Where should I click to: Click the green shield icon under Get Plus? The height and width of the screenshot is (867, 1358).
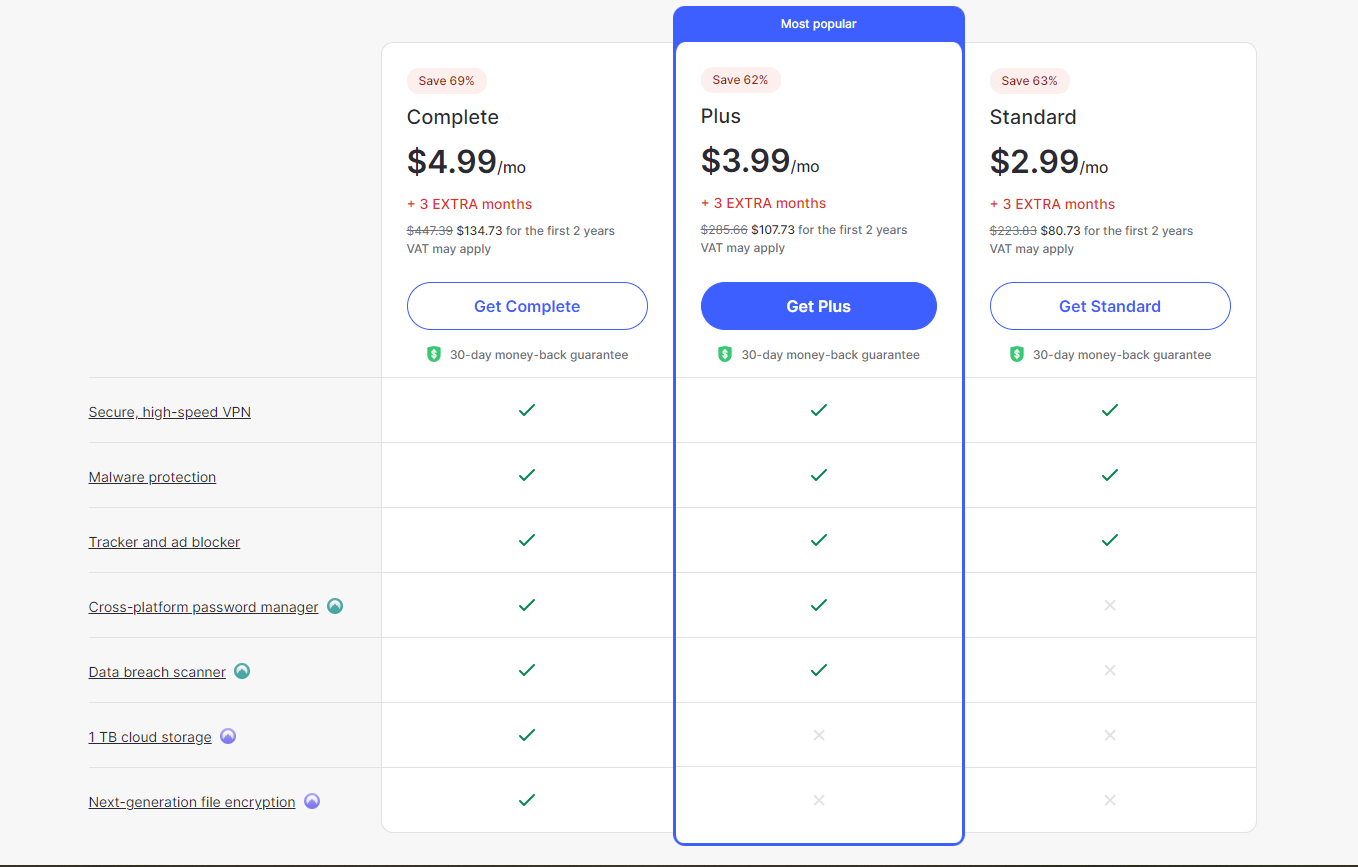coord(725,354)
